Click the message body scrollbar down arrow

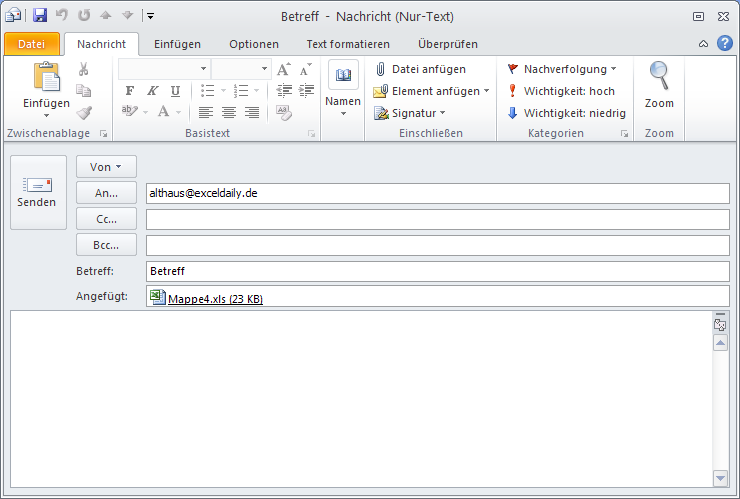(720, 478)
